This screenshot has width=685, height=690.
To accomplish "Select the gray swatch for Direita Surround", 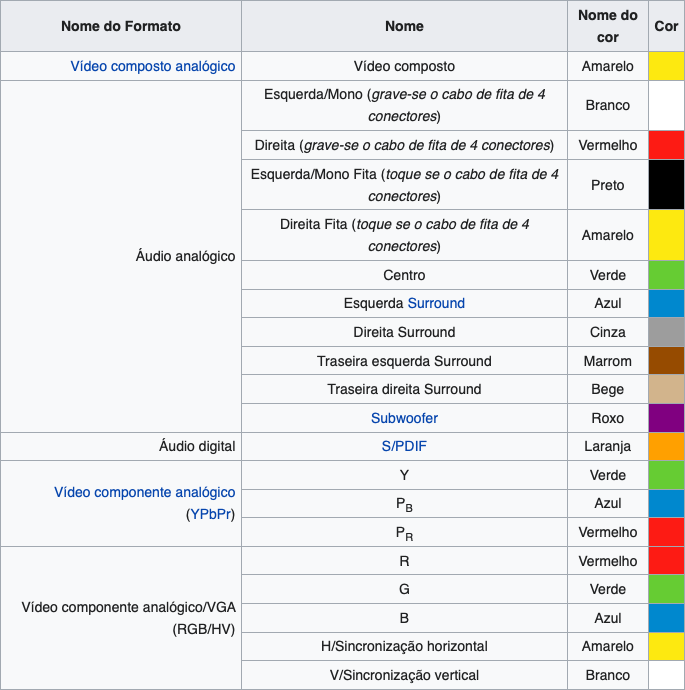I will (x=666, y=332).
